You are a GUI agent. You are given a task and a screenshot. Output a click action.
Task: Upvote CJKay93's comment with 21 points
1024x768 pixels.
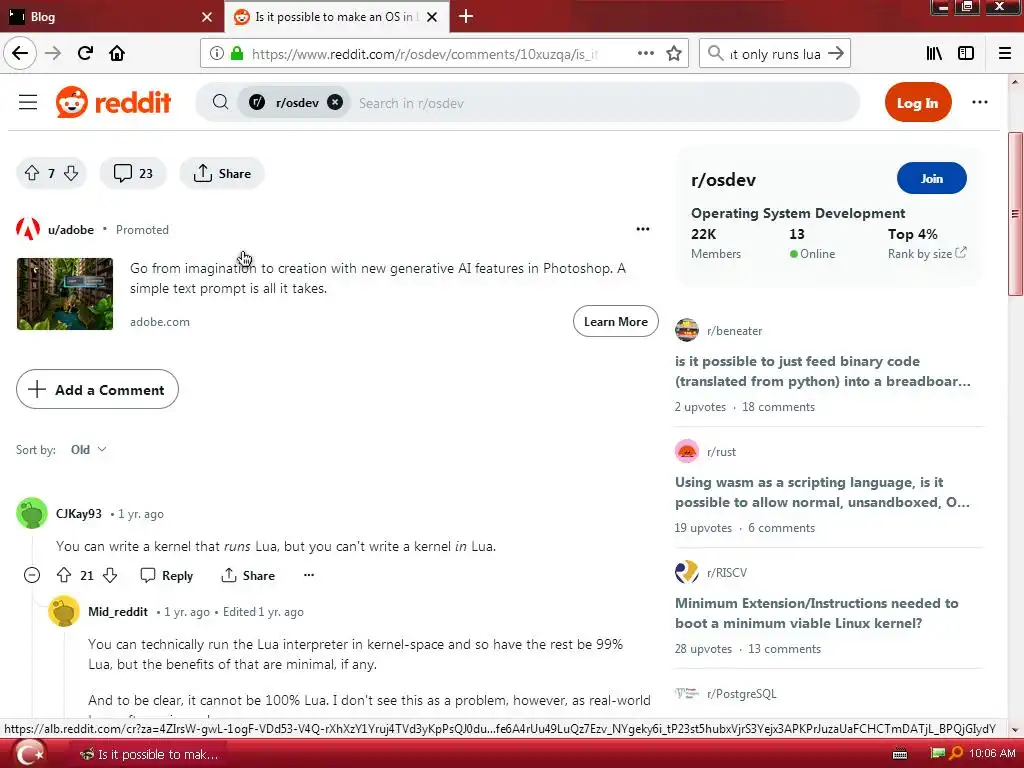[x=64, y=575]
